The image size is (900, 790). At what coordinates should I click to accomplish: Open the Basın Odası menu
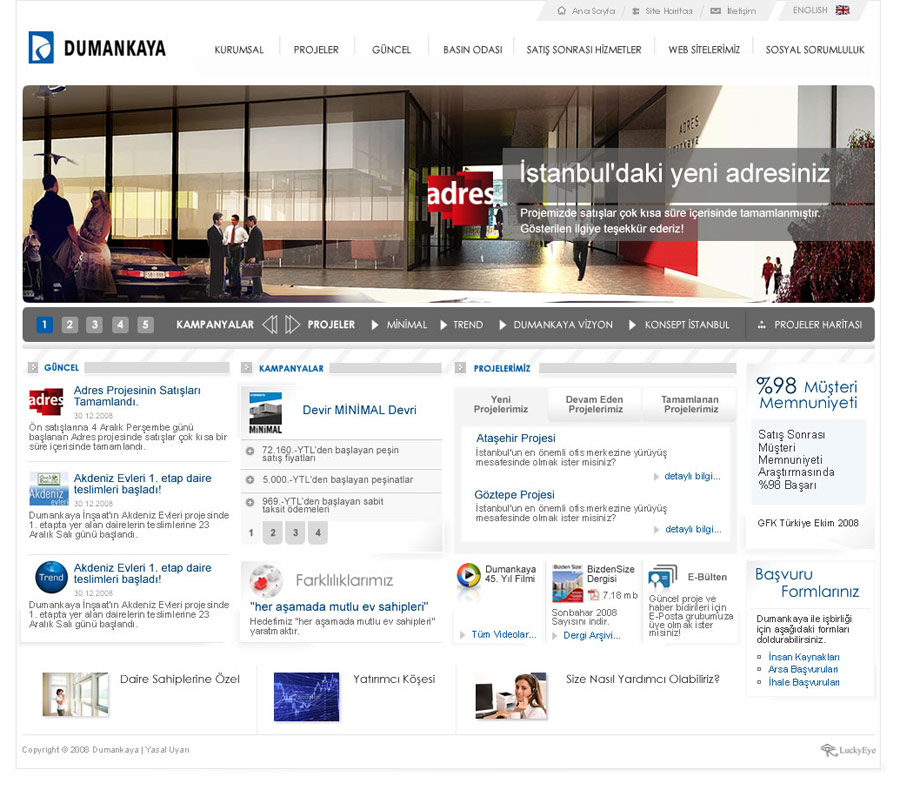click(x=472, y=49)
